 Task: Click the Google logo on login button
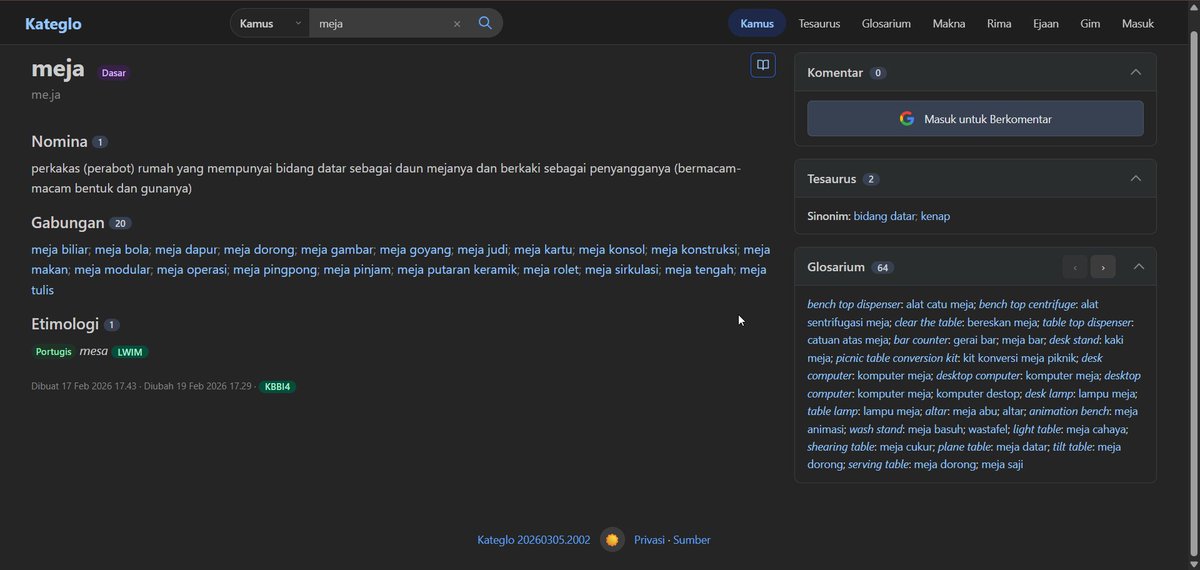[x=907, y=118]
